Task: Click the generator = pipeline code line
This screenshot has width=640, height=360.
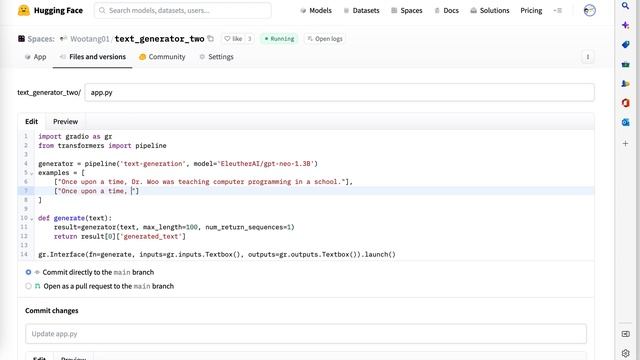Action: [178, 164]
